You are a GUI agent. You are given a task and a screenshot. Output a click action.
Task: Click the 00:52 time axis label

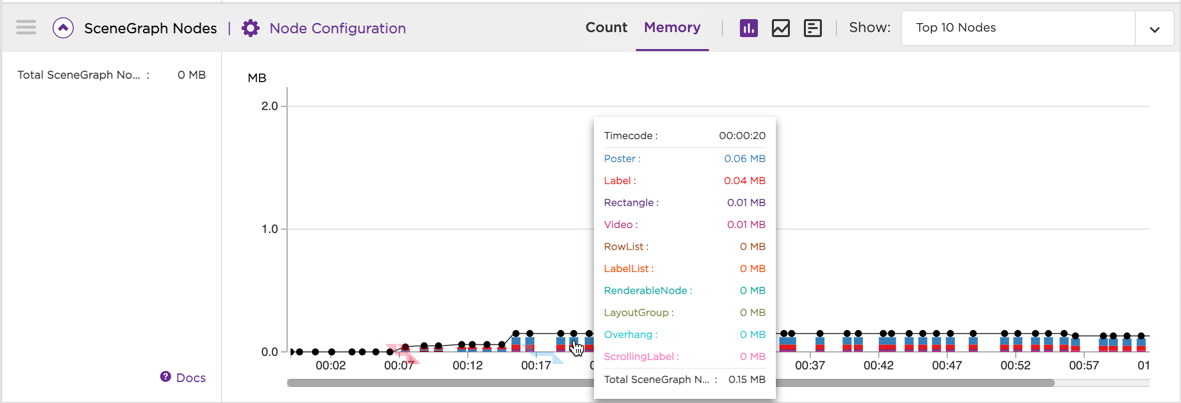click(x=1015, y=365)
